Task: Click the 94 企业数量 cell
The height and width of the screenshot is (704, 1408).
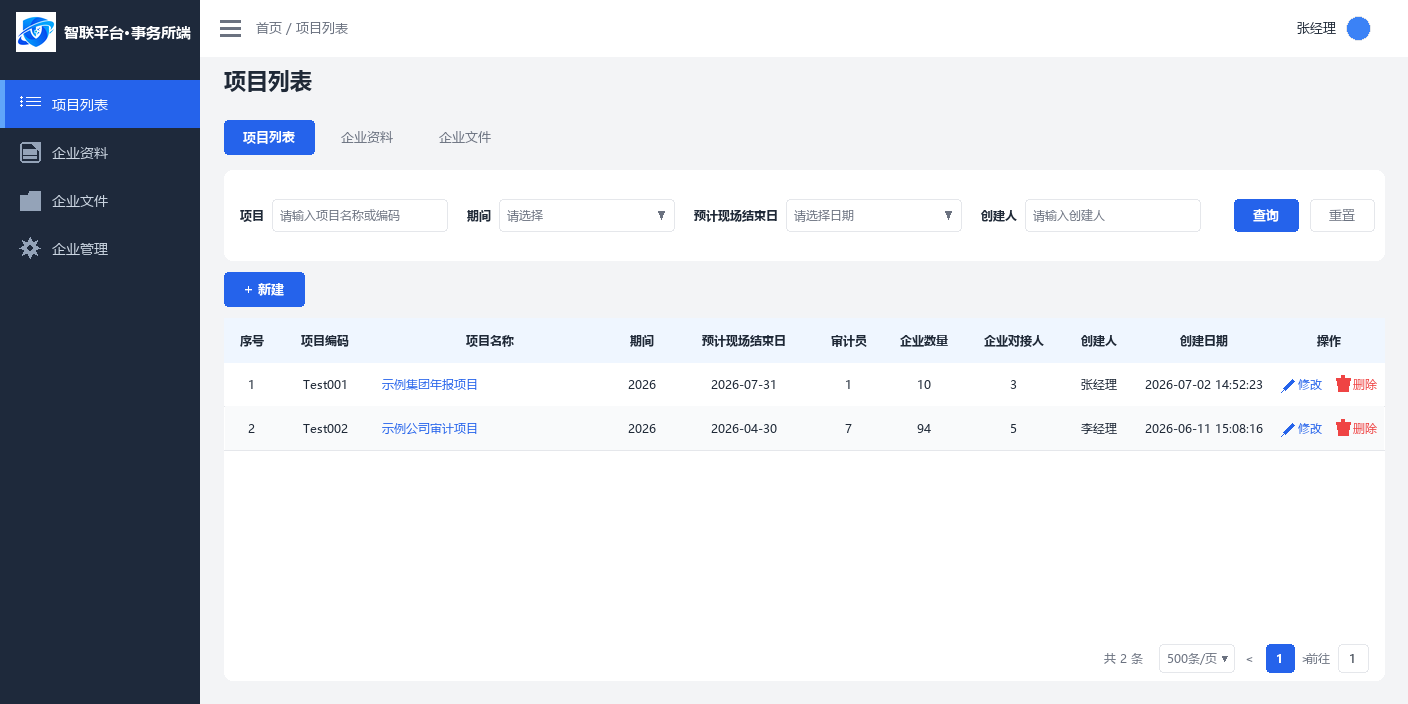Action: [924, 428]
